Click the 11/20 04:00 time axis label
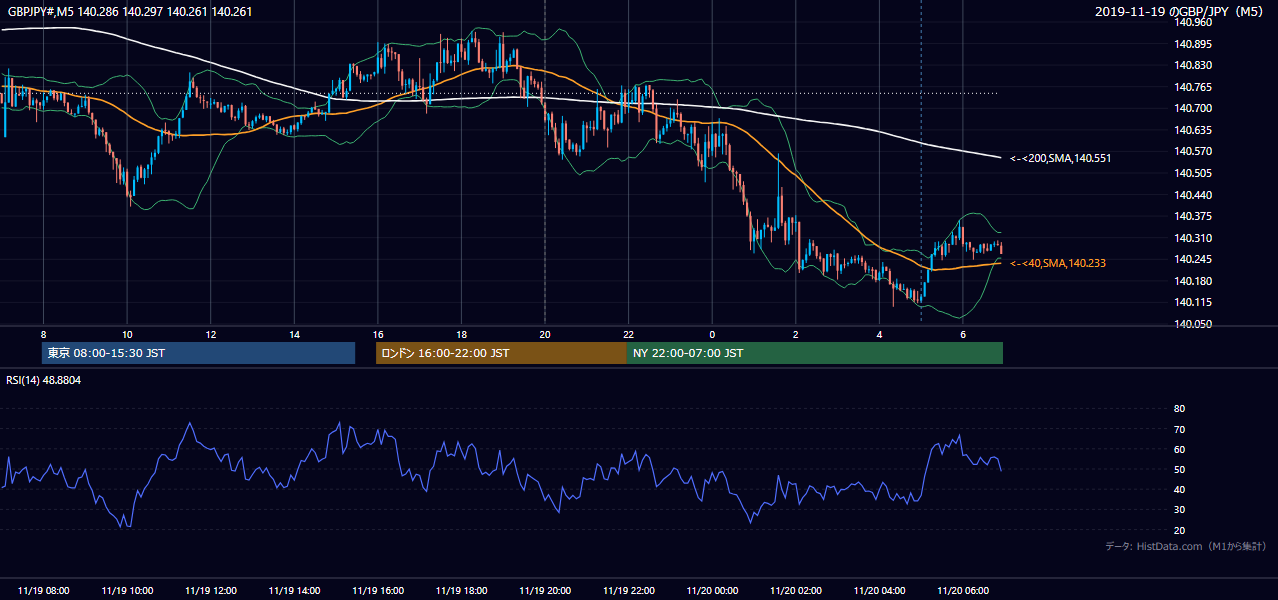The image size is (1278, 600). point(879,591)
